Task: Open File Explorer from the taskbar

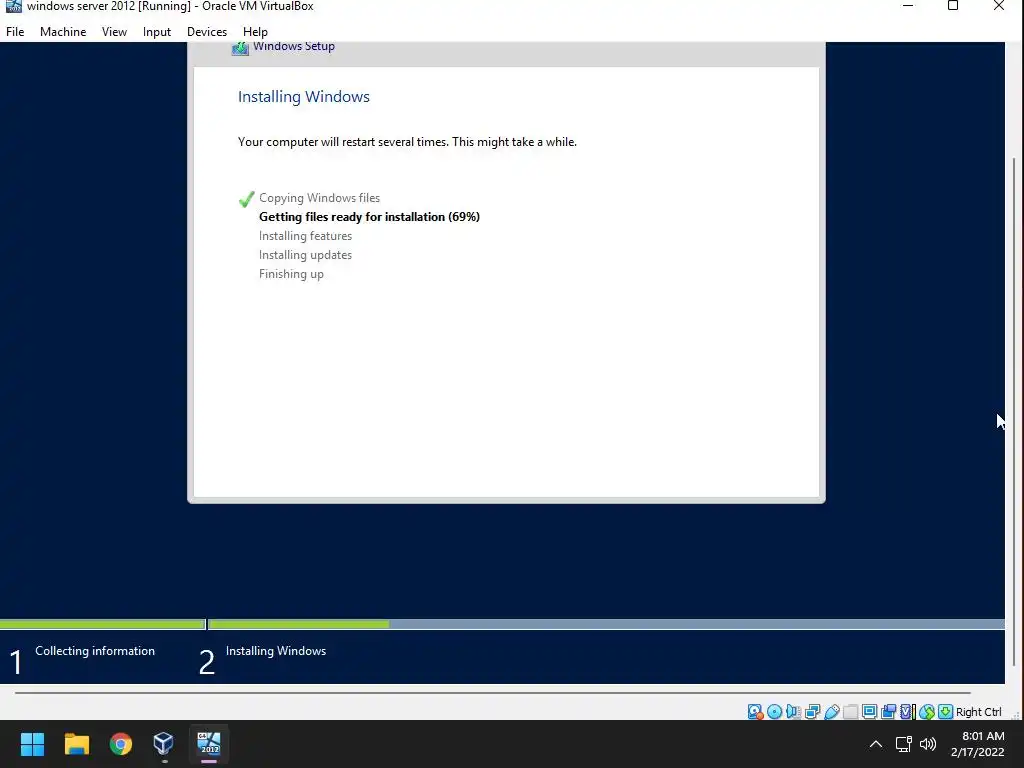Action: 76,744
